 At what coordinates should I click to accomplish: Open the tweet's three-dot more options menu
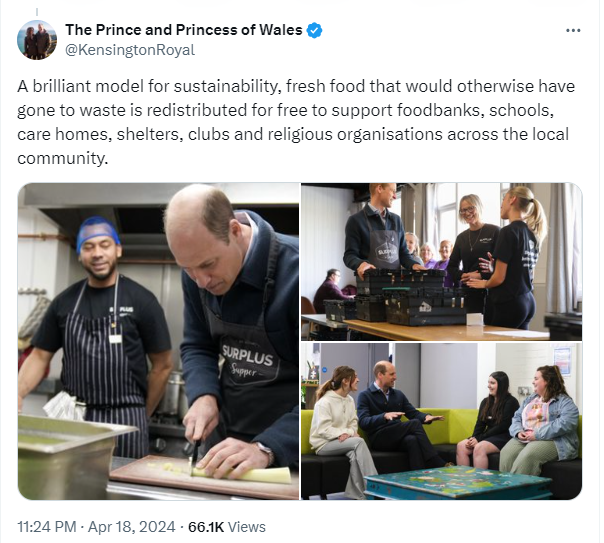coord(573,30)
